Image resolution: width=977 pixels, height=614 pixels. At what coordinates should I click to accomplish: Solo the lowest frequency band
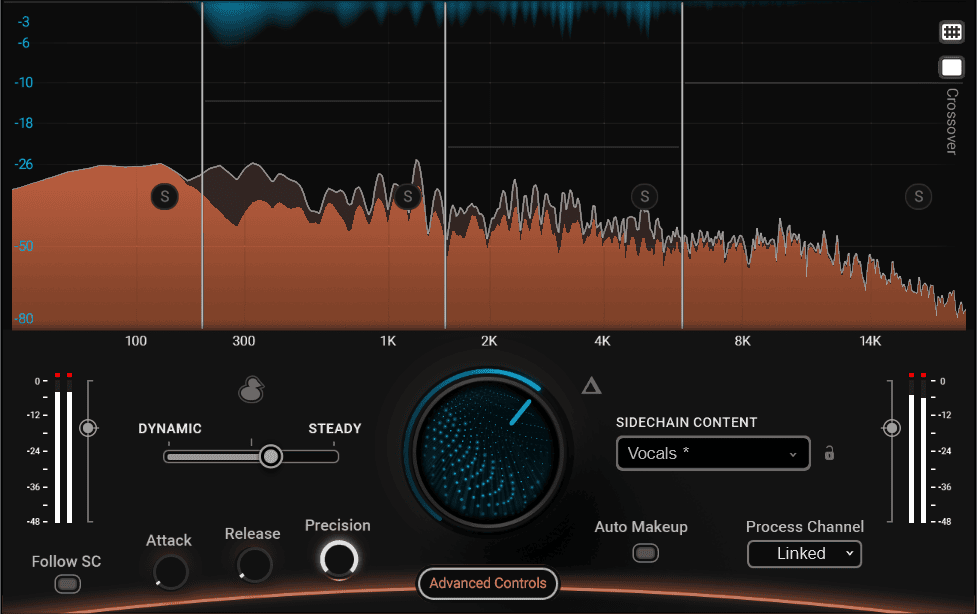tap(164, 196)
